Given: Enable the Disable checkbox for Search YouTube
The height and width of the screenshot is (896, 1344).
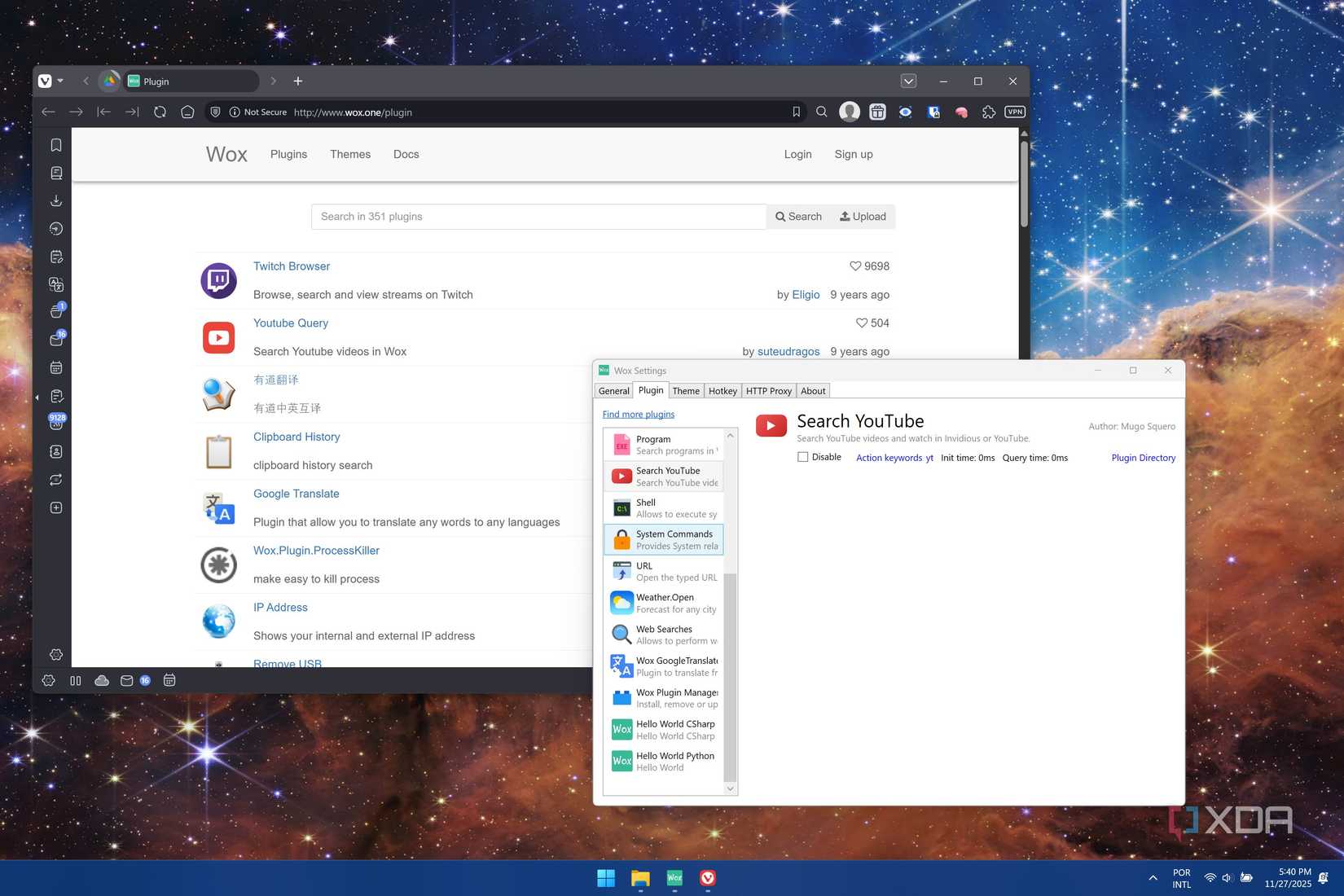Looking at the screenshot, I should tap(803, 457).
